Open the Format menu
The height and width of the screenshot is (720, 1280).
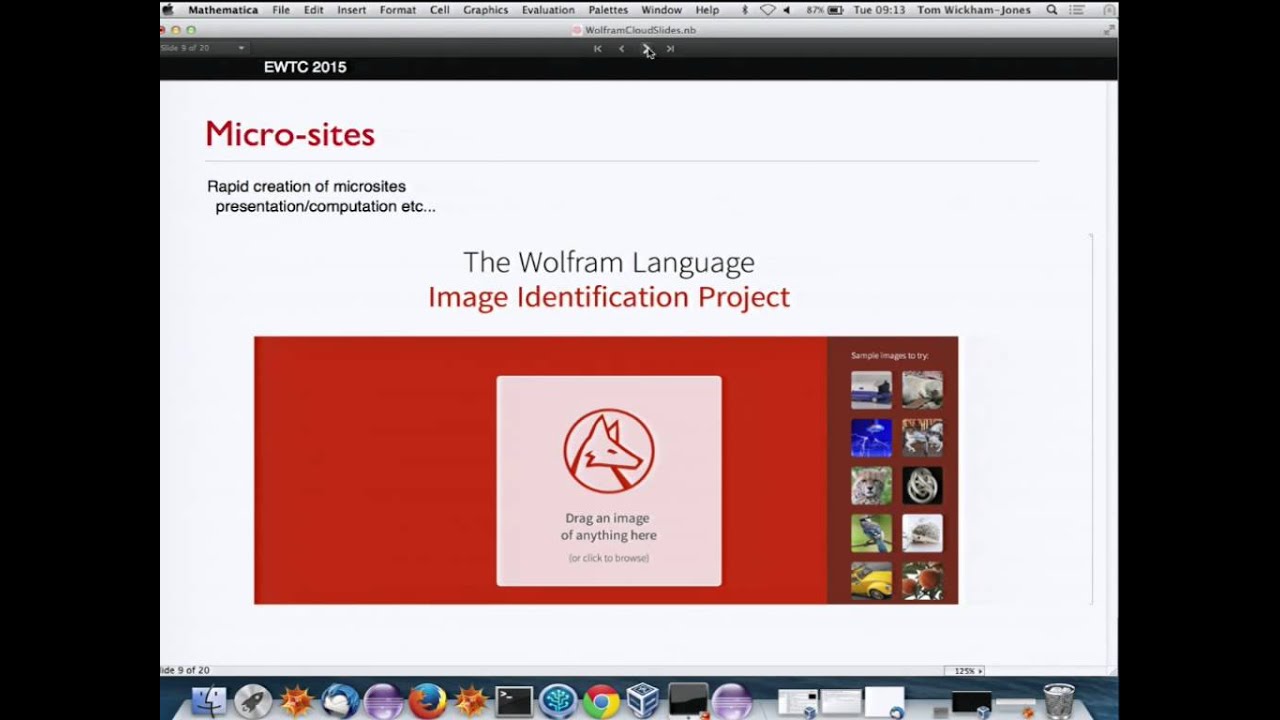click(398, 10)
